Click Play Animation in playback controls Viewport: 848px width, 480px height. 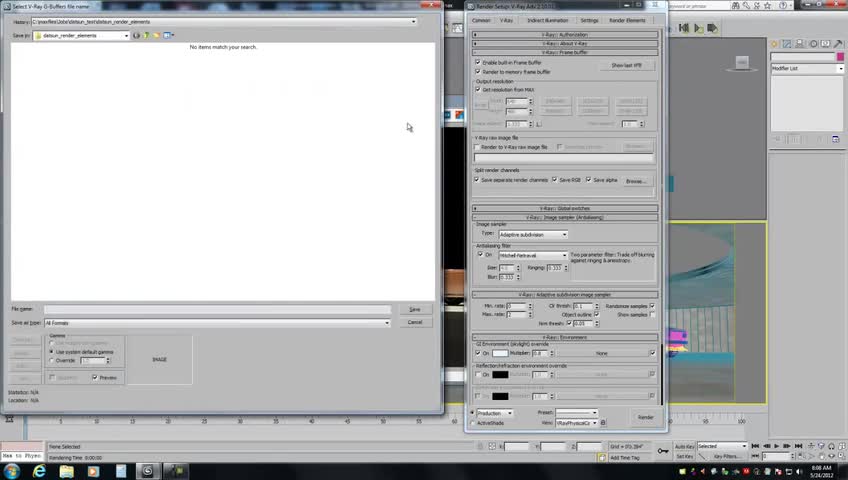[777, 446]
